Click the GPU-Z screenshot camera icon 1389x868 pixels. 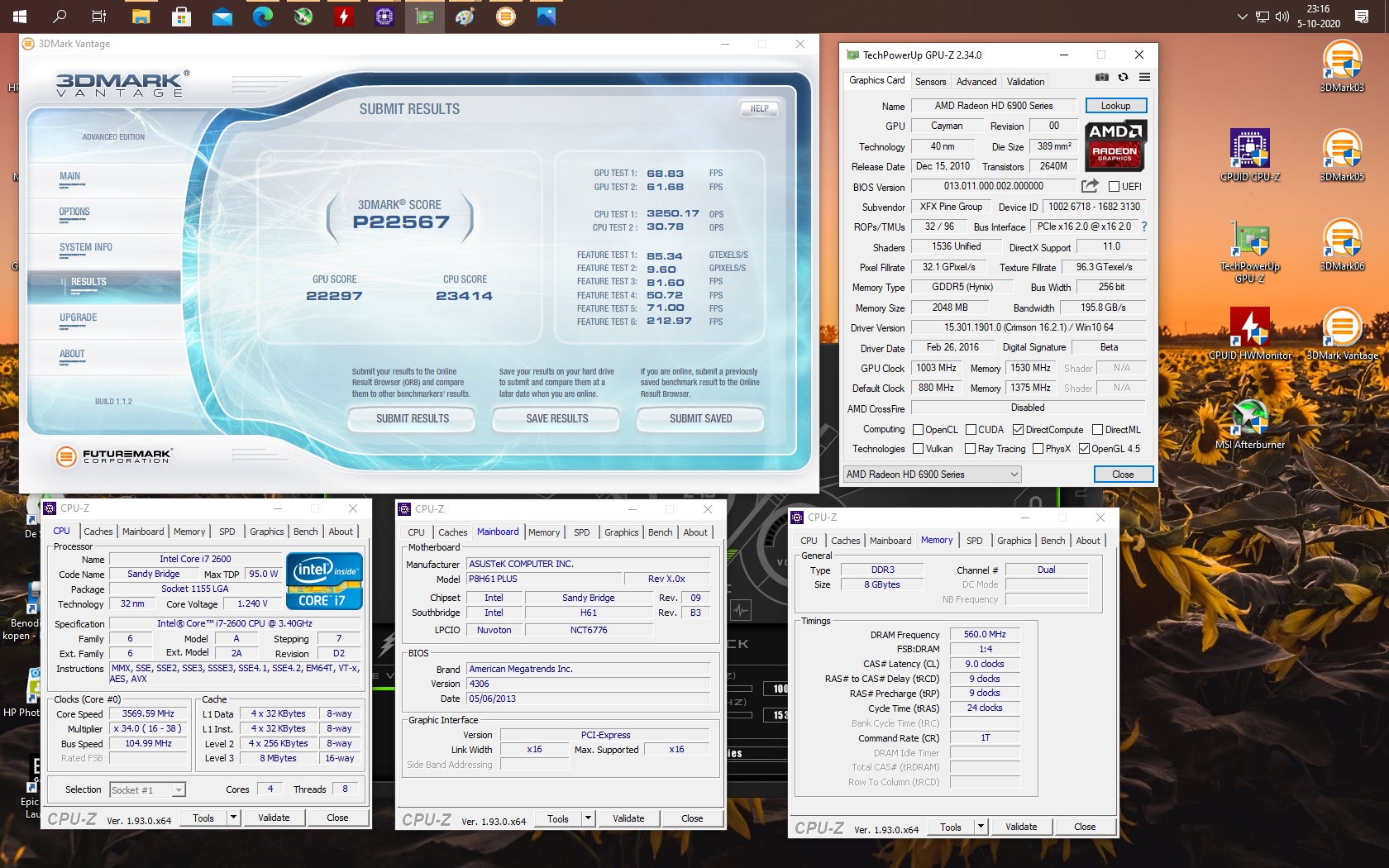pos(1102,77)
